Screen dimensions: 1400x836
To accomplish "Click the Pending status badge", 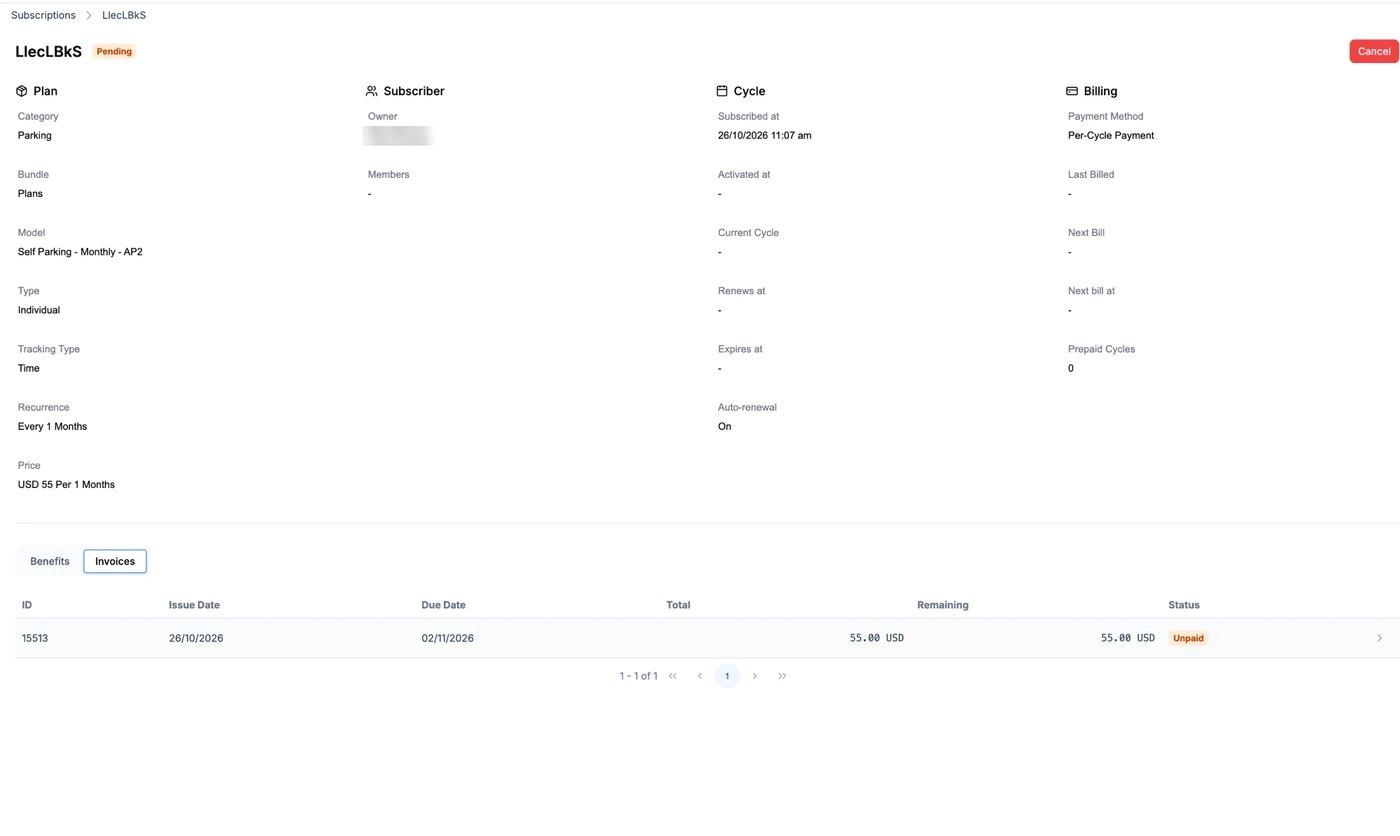I will pyautogui.click(x=114, y=52).
